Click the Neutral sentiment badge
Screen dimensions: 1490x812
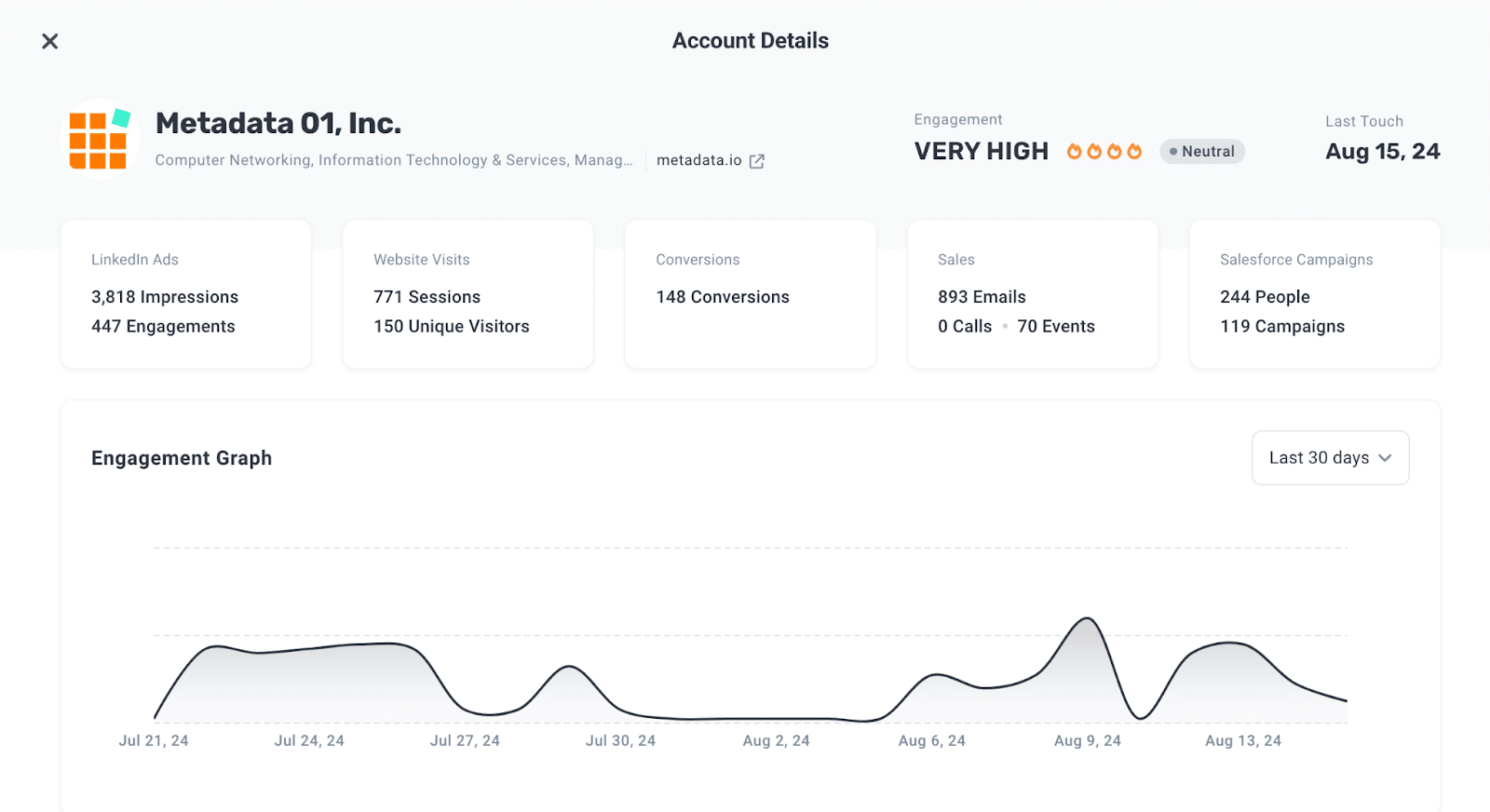[1202, 152]
